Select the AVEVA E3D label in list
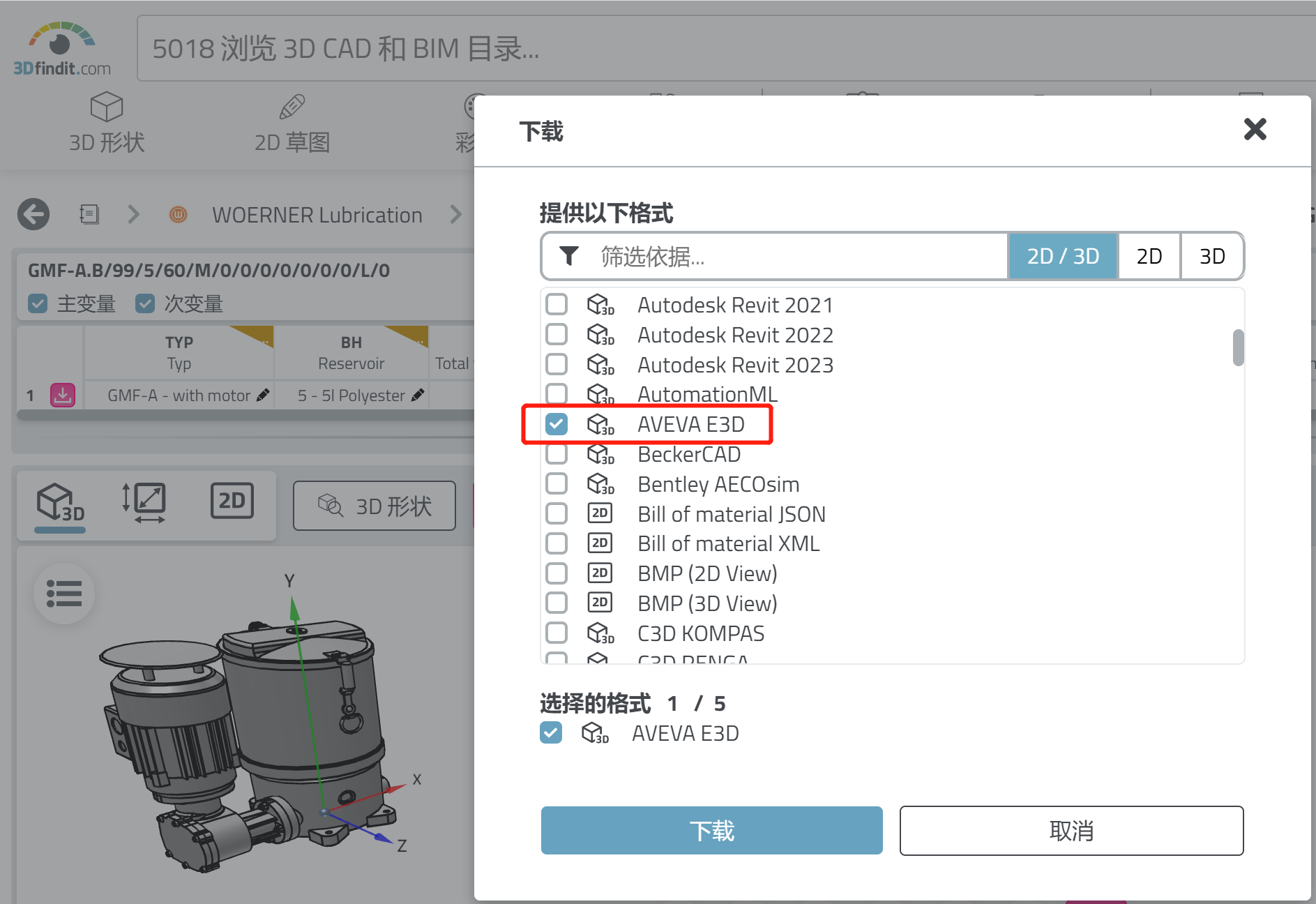The width and height of the screenshot is (1316, 904). (691, 424)
